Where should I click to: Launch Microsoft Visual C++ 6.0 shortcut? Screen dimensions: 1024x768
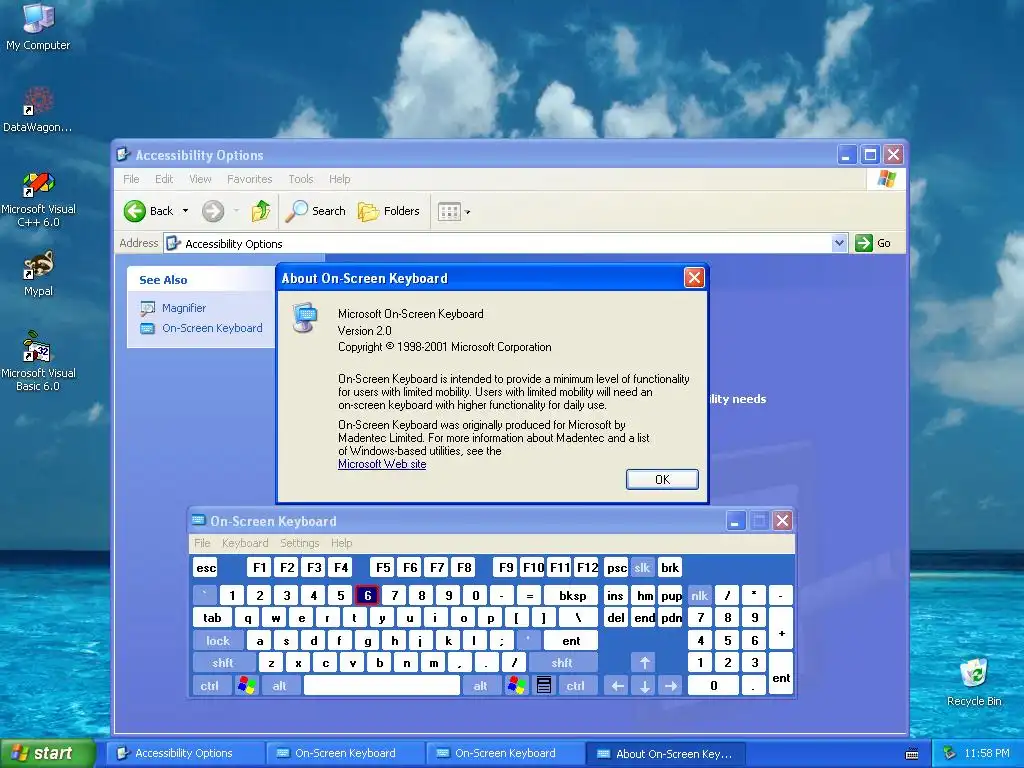[x=38, y=199]
